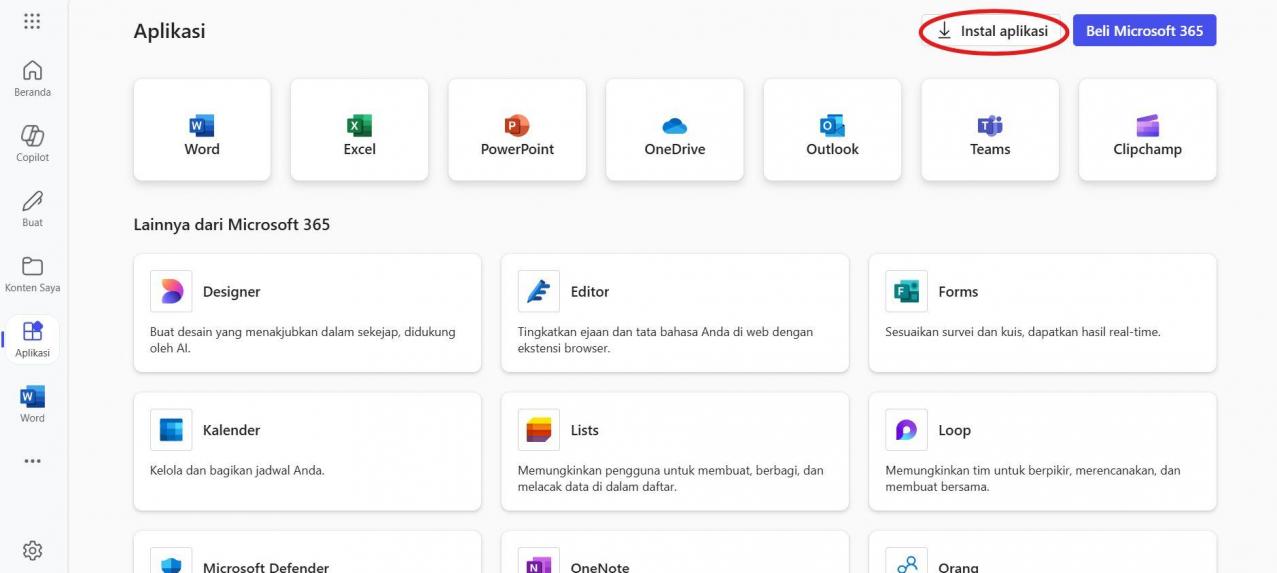
Task: Open Editor card description text
Action: coord(665,340)
